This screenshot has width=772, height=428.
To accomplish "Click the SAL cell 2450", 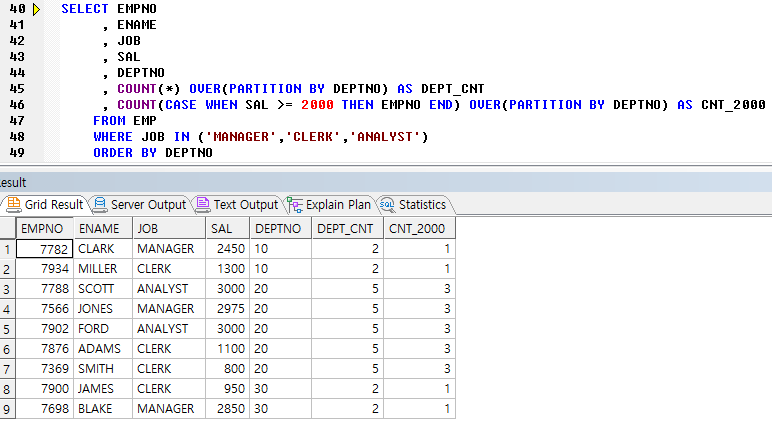I will (228, 249).
